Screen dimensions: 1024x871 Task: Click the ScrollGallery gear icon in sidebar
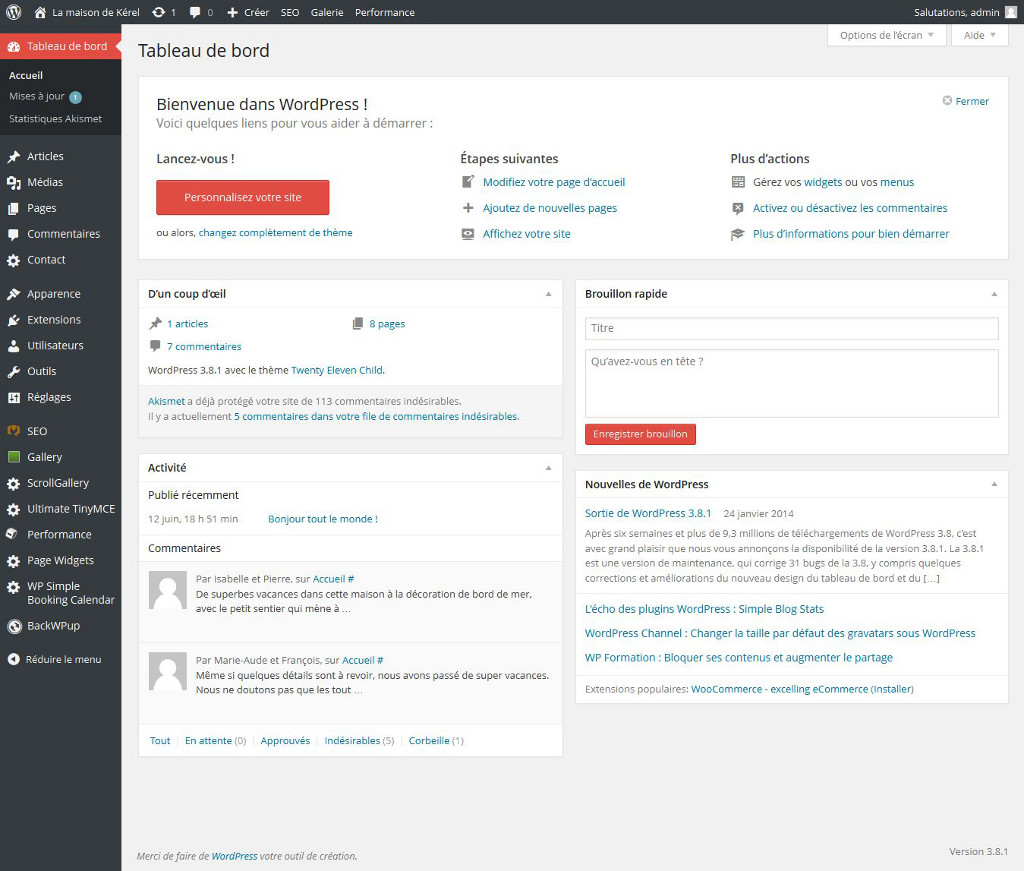point(14,484)
